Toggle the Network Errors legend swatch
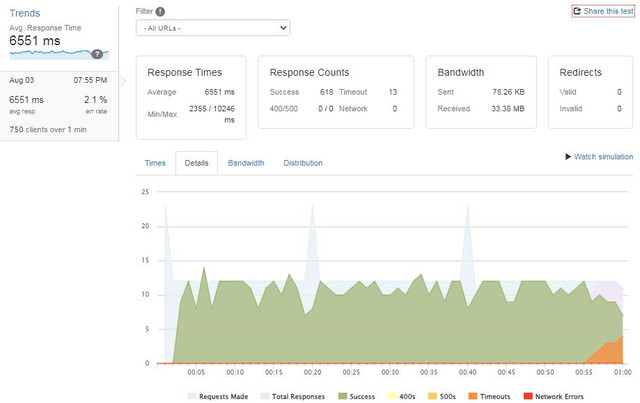 tap(528, 396)
